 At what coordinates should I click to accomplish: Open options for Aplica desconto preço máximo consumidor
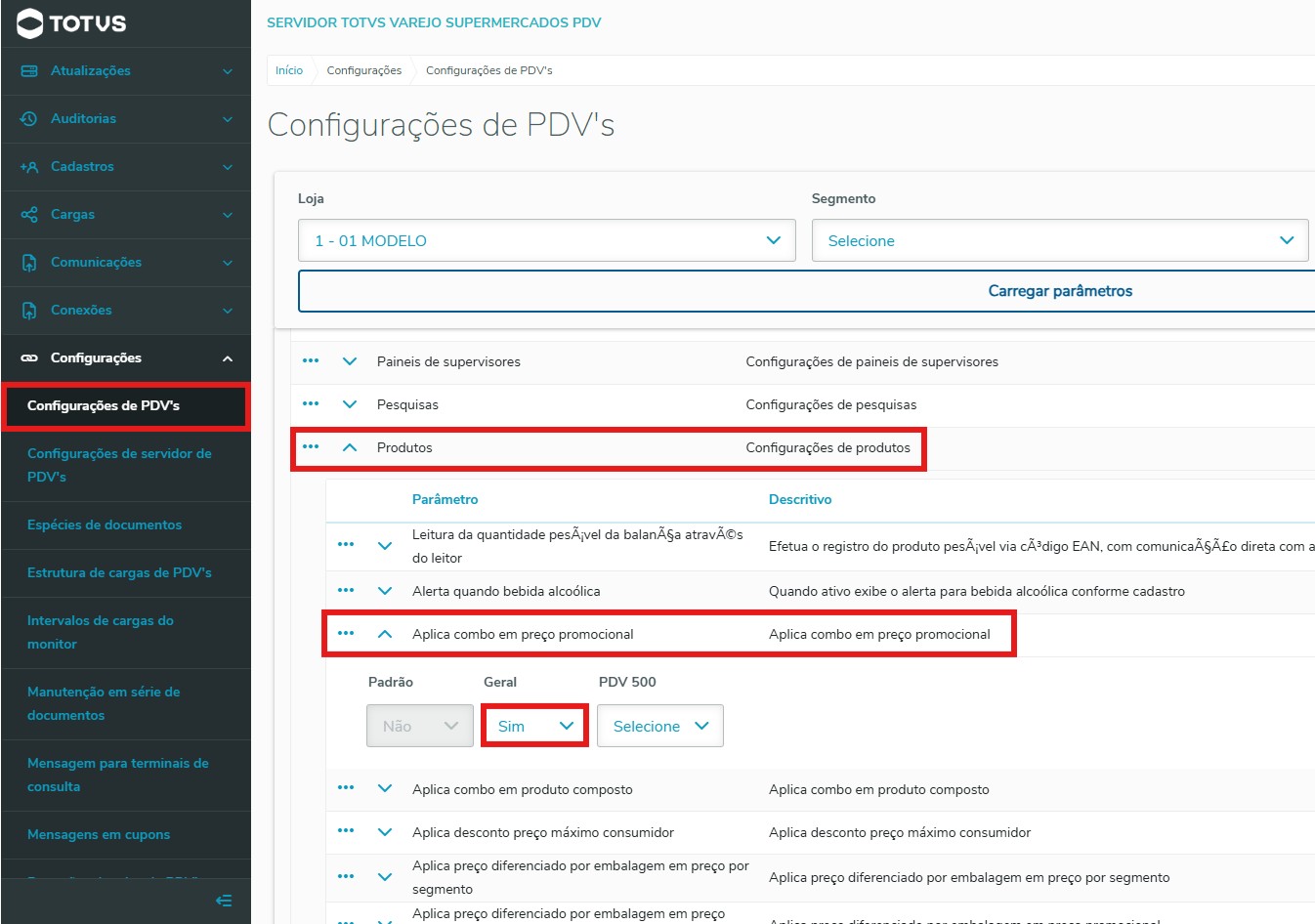346,831
